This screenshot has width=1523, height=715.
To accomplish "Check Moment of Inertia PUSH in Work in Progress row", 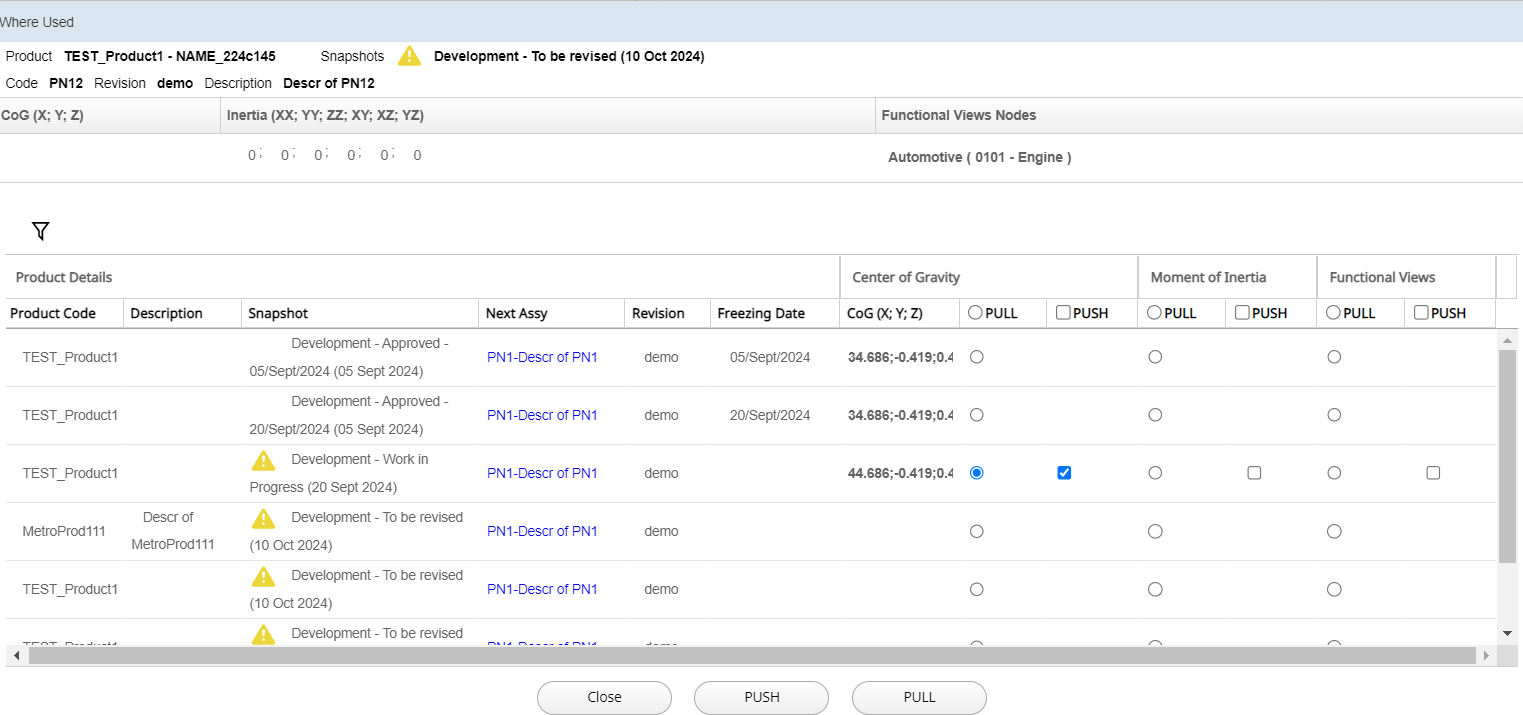I will click(x=1254, y=473).
